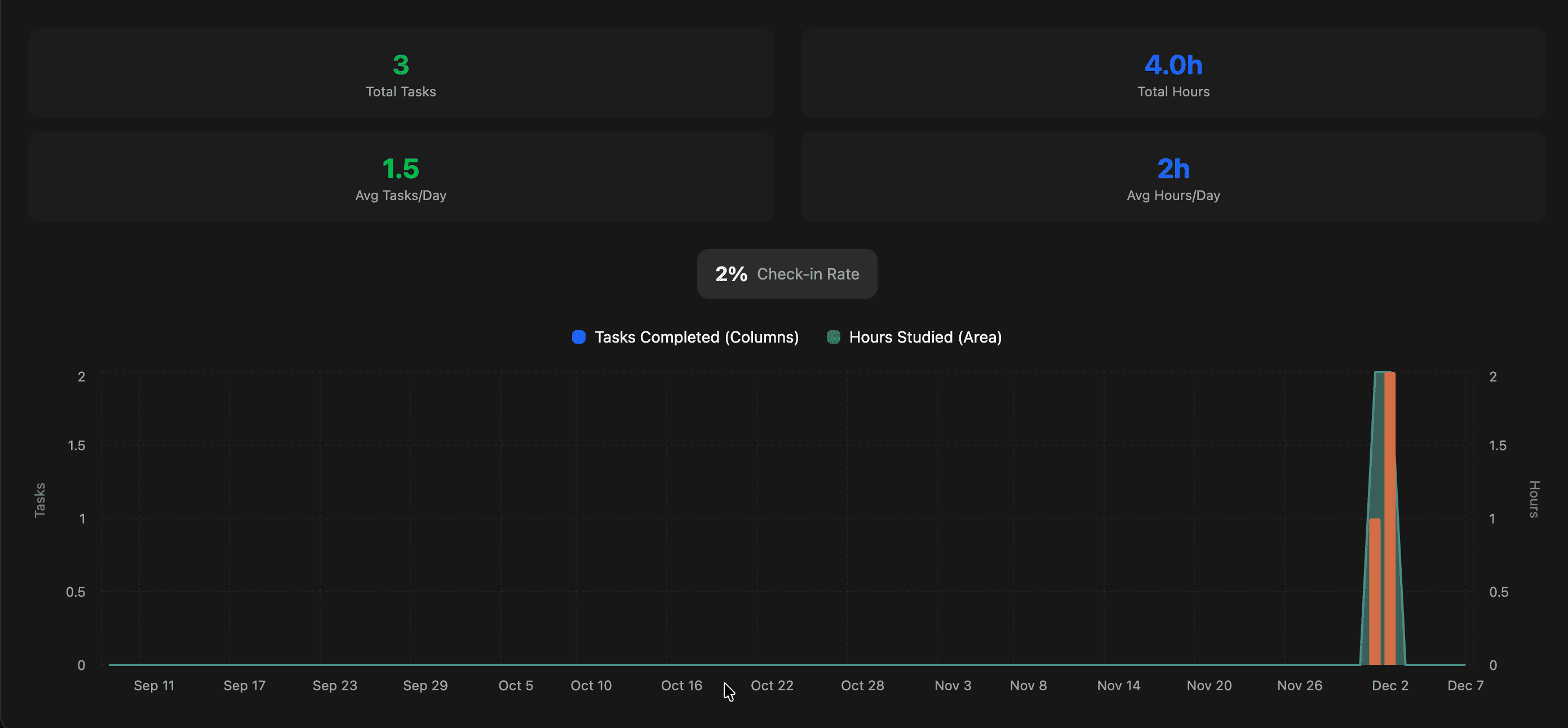1568x728 pixels.
Task: Click the 2% Check-in Rate badge
Action: (x=786, y=274)
